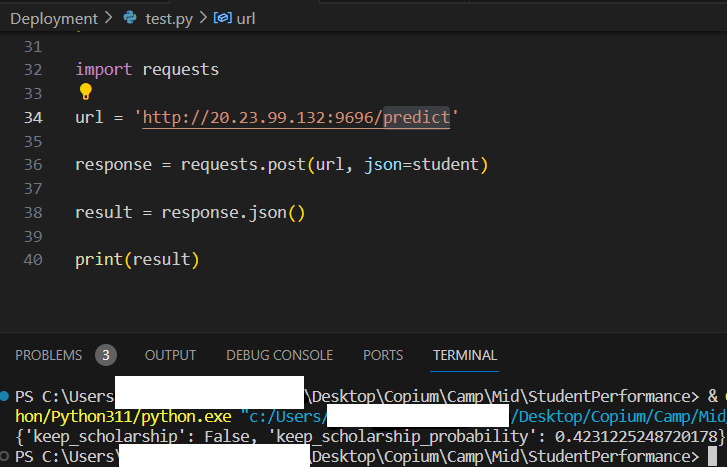Click 'response.json()' on line 38

tap(233, 212)
